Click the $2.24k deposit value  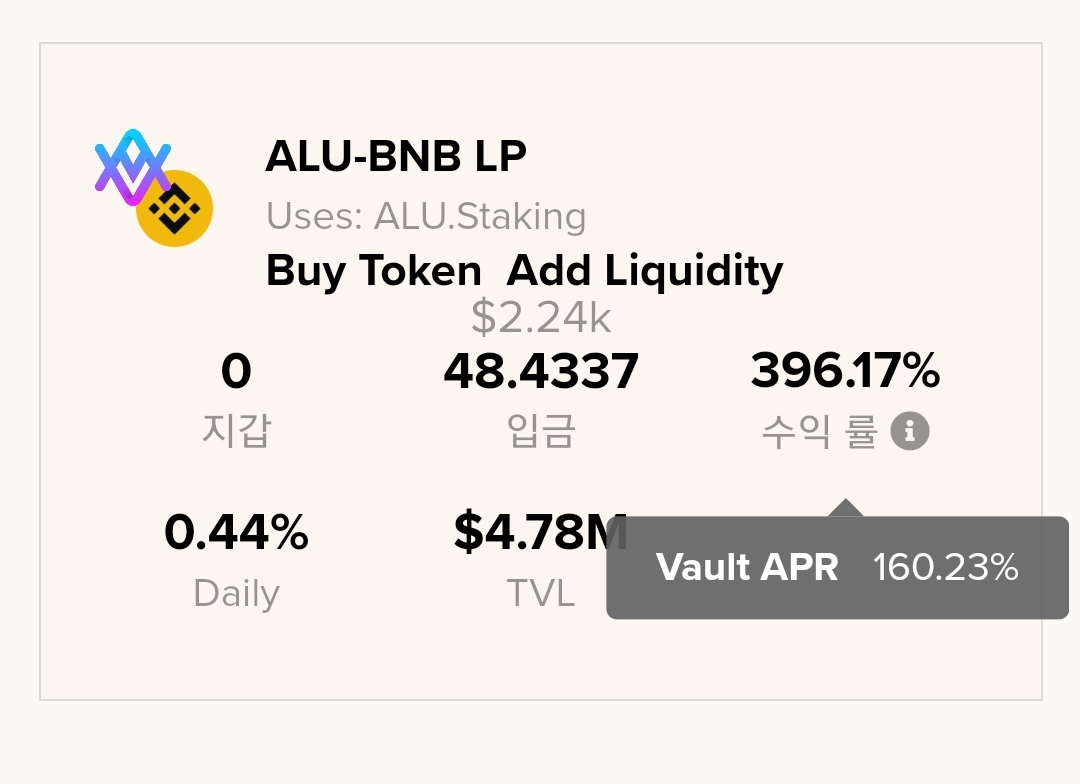tap(541, 318)
